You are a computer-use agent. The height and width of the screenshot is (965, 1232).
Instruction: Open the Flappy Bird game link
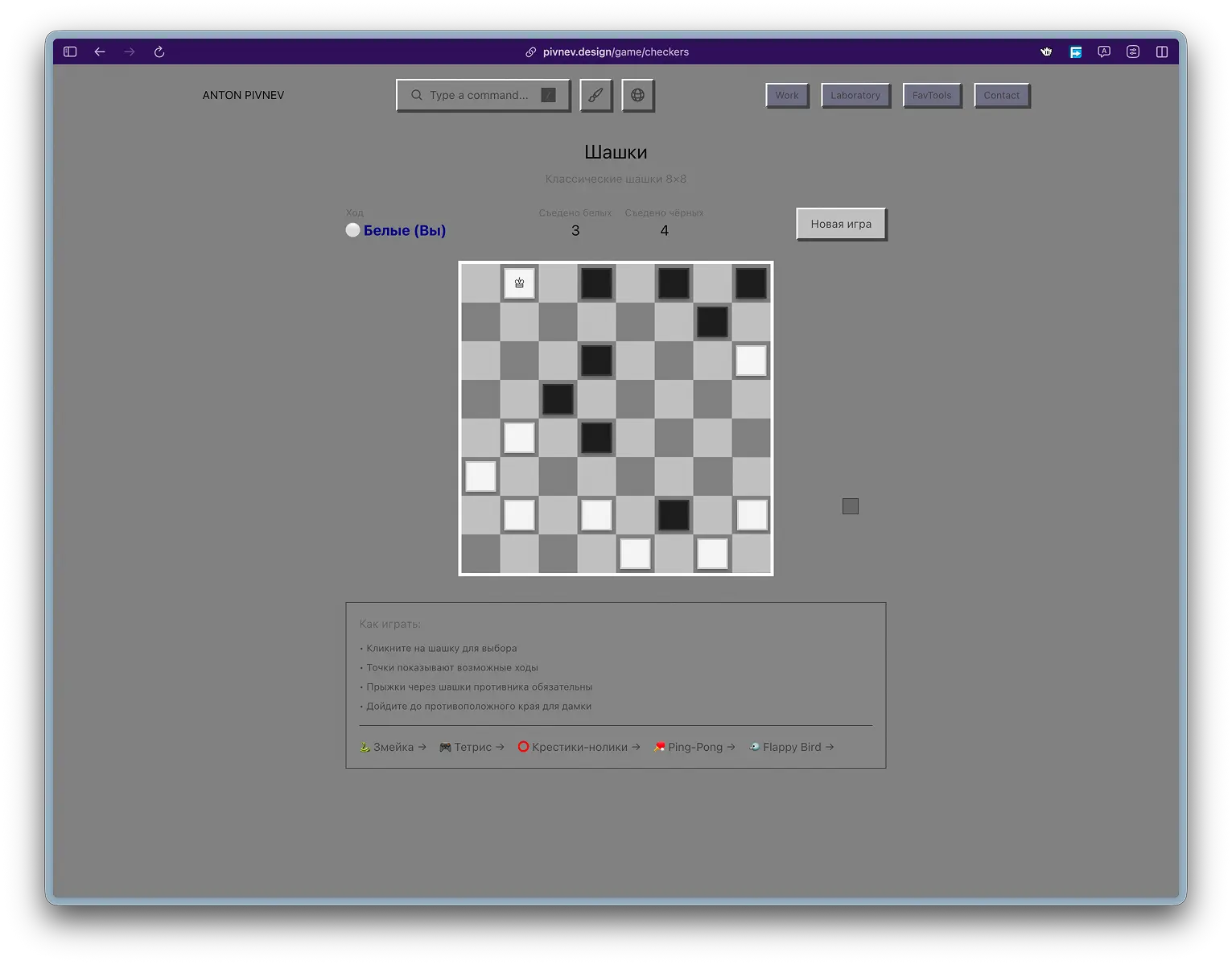(x=793, y=747)
